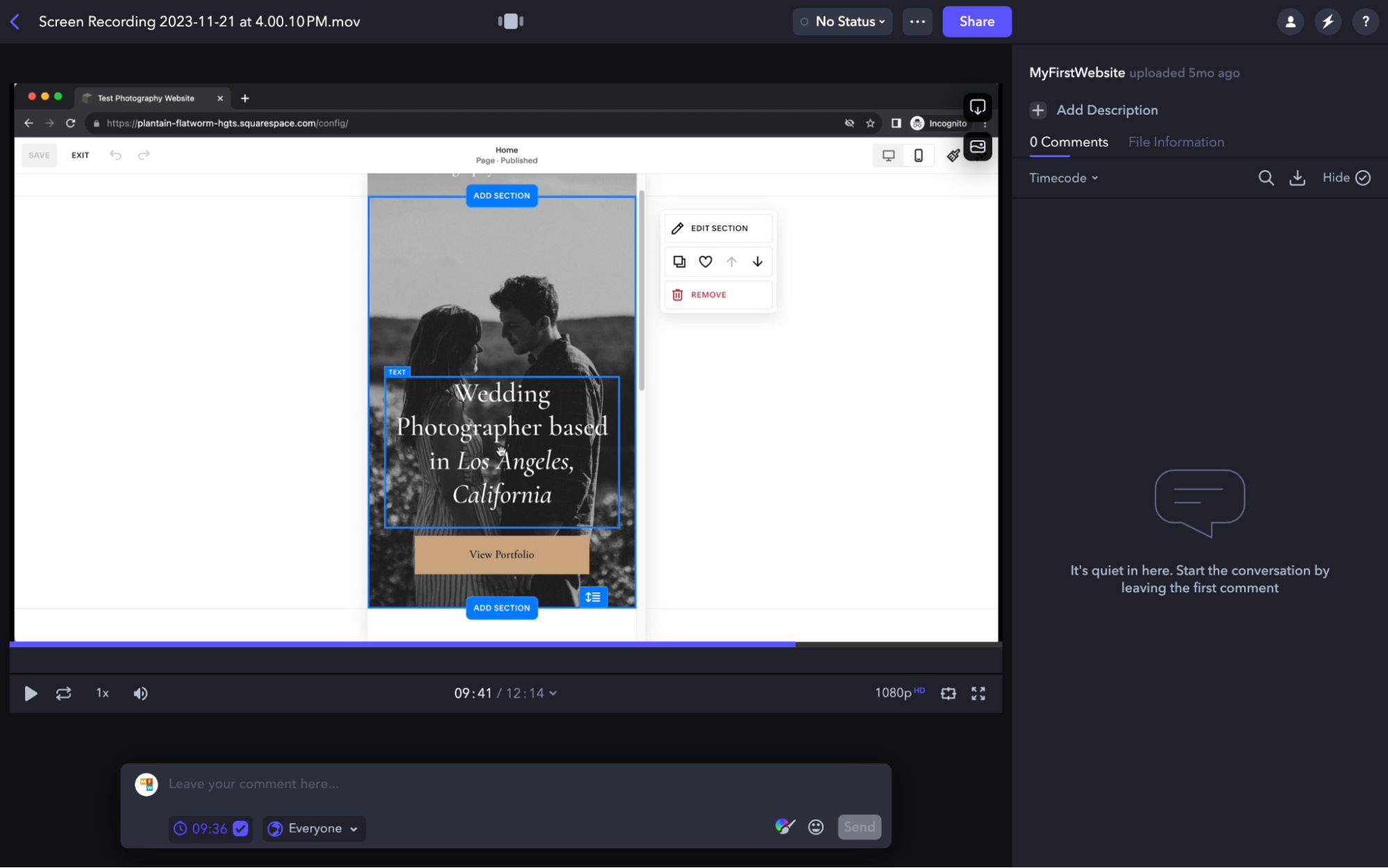Screen dimensions: 1388x868
Task: Open site styles paintbrush icon
Action: tap(953, 156)
